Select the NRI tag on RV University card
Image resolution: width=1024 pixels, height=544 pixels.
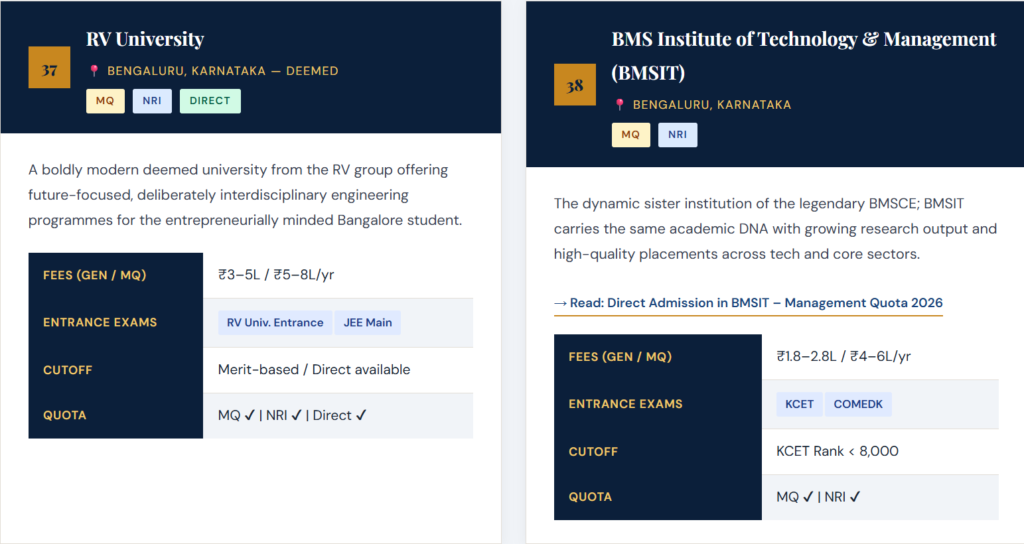[152, 101]
